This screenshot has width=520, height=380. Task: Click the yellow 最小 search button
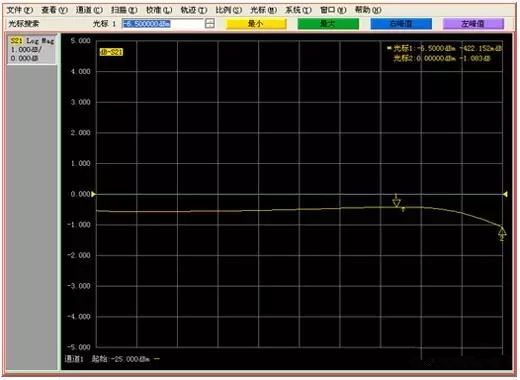click(x=256, y=24)
